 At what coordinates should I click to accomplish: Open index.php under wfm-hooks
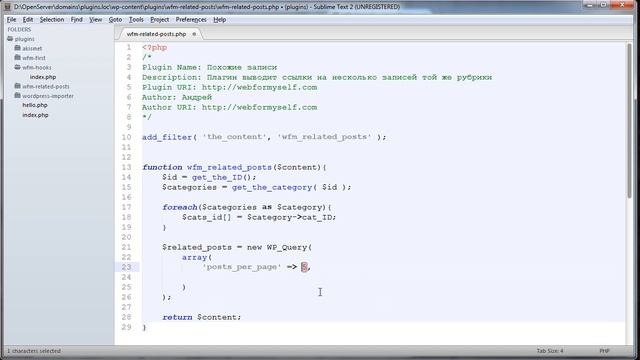(43, 77)
